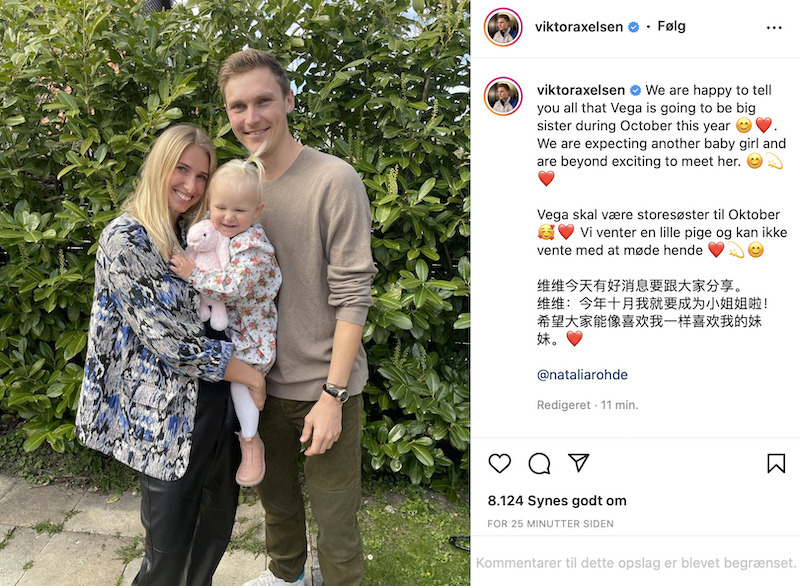Open the viktoraxelsen username in the header
This screenshot has width=800, height=586.
(x=579, y=27)
